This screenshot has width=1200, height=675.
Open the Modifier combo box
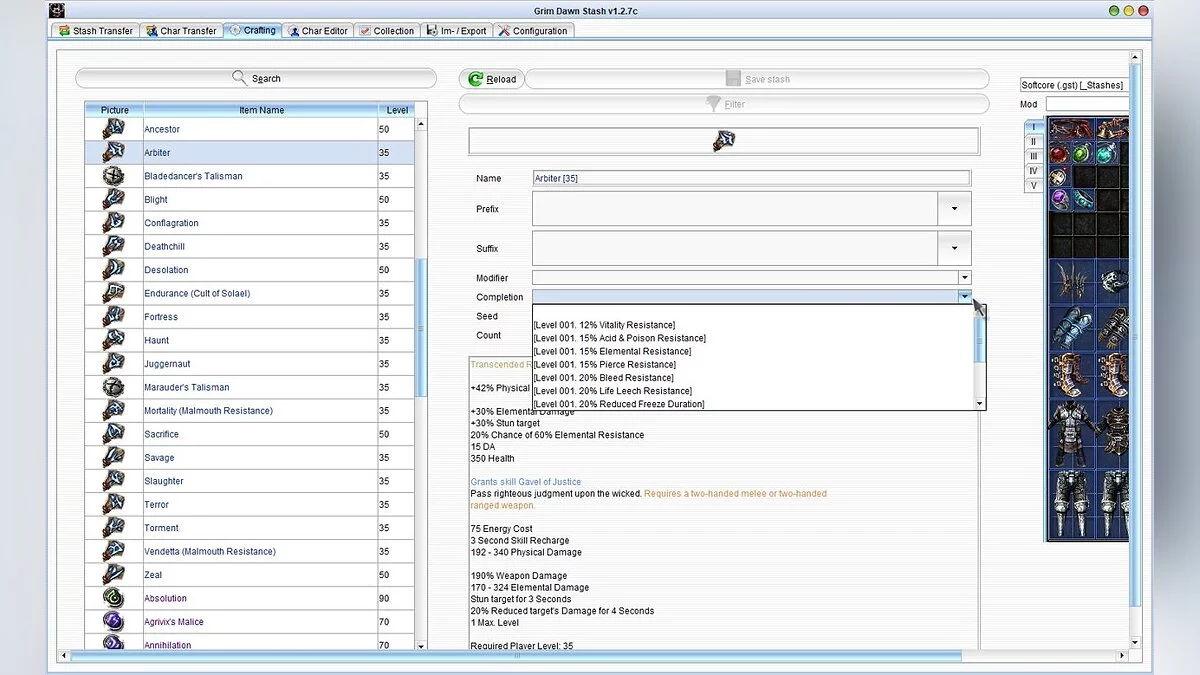click(x=964, y=278)
